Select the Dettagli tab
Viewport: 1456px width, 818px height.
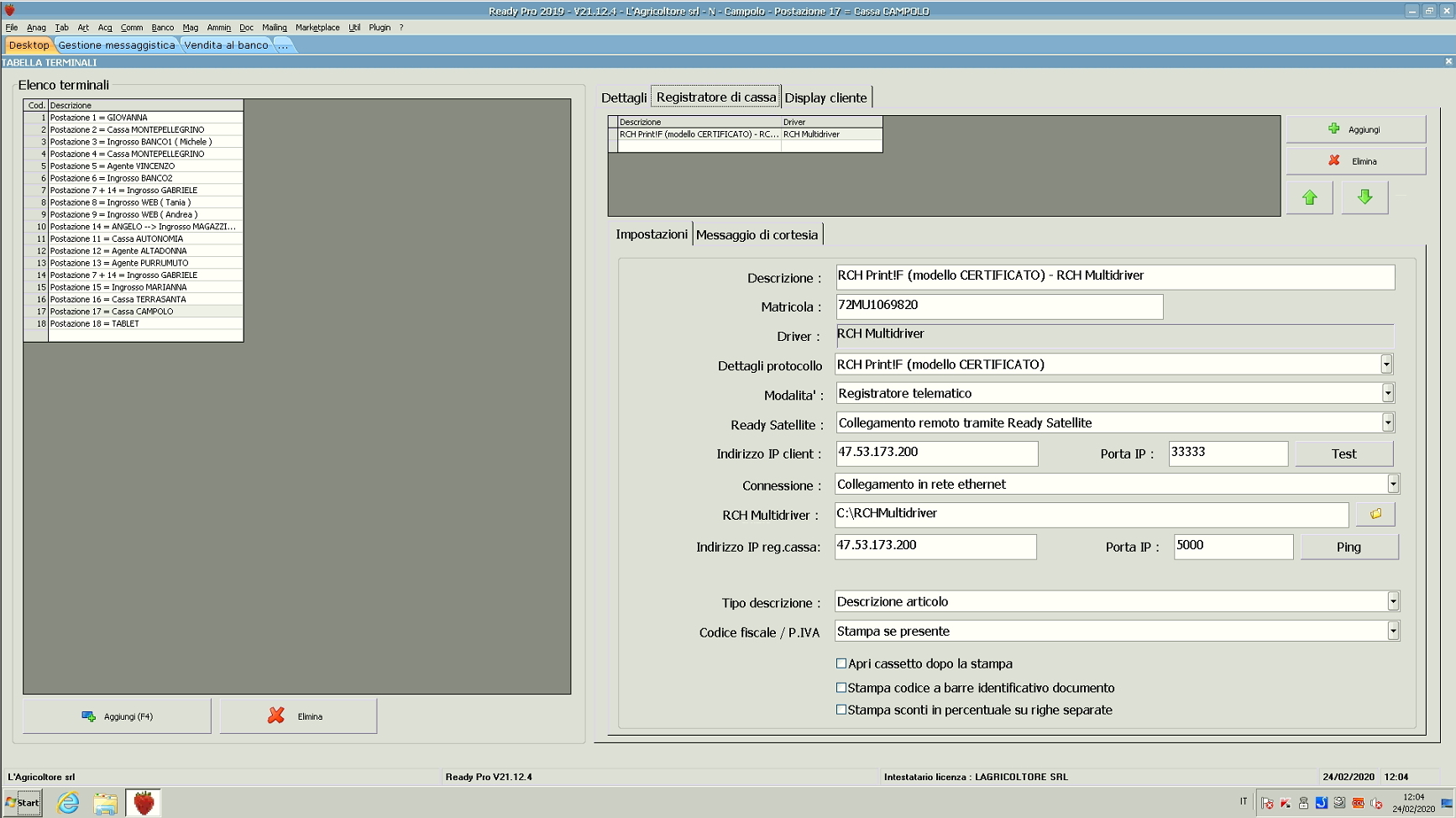coord(624,97)
